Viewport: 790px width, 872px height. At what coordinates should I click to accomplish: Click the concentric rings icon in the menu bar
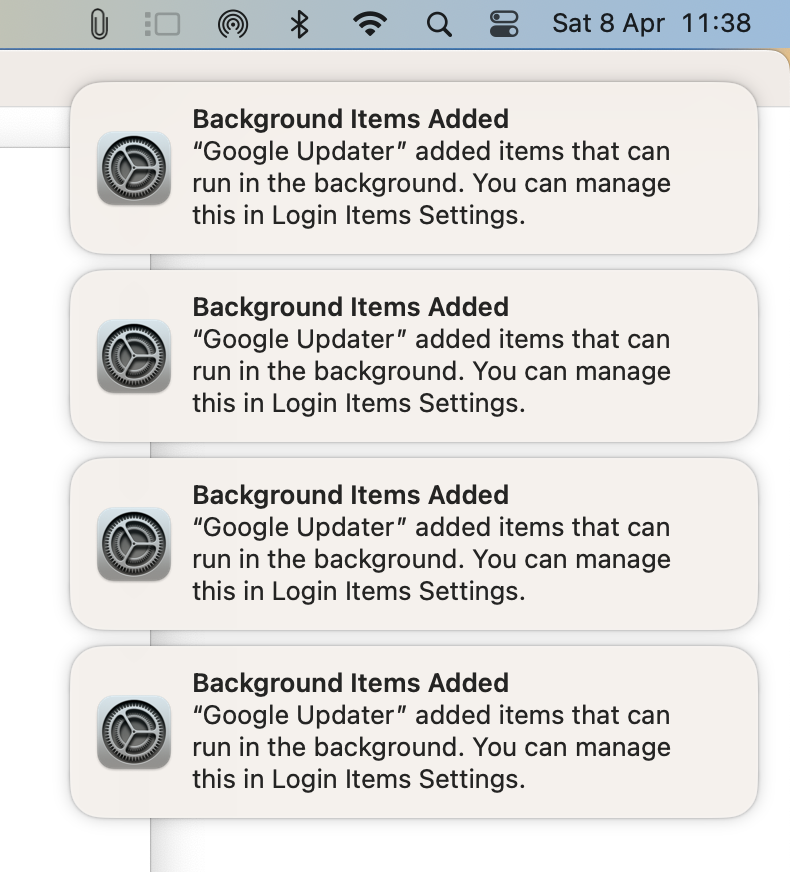[232, 24]
